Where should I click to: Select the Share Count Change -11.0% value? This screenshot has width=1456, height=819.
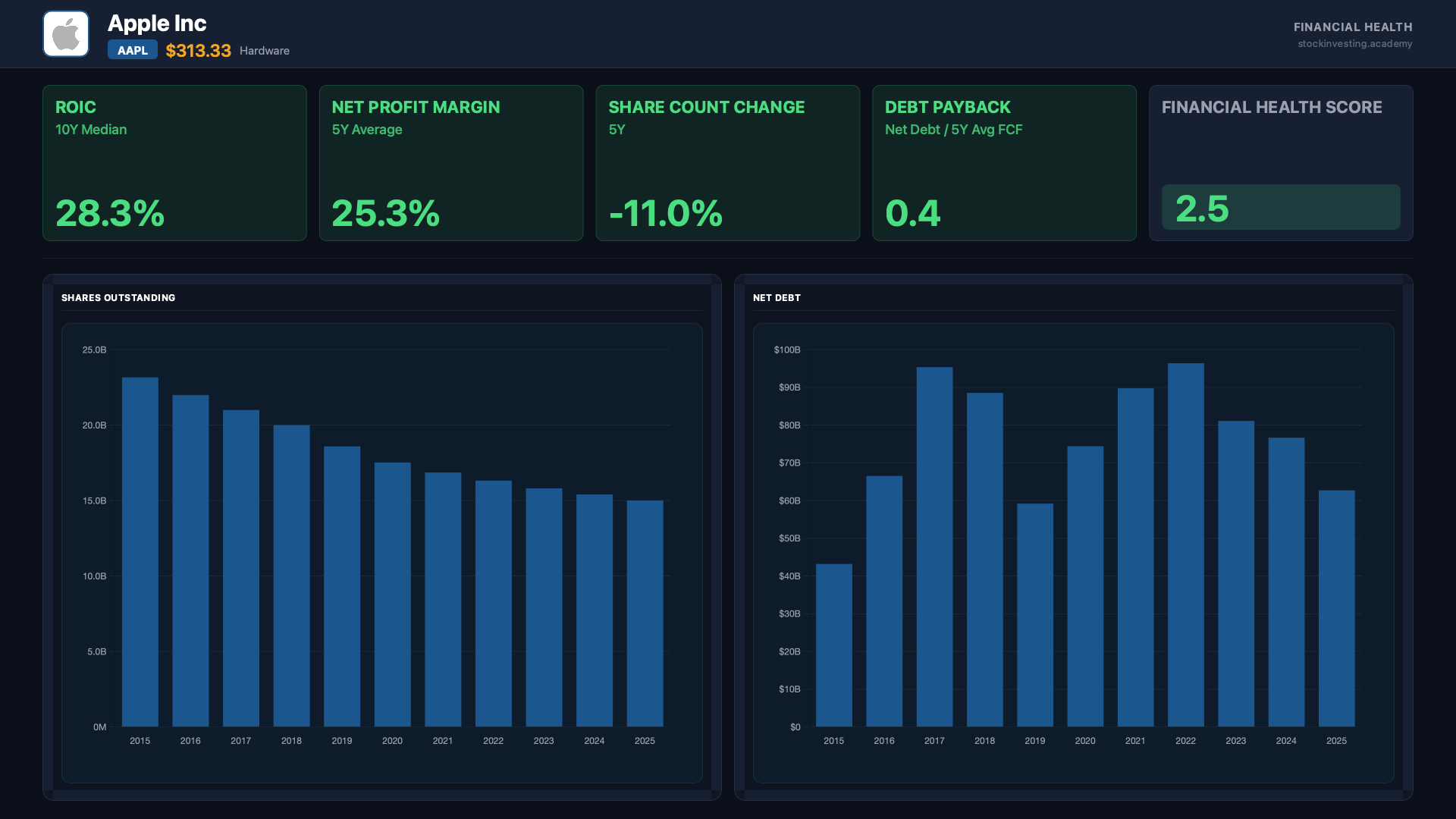pyautogui.click(x=666, y=213)
